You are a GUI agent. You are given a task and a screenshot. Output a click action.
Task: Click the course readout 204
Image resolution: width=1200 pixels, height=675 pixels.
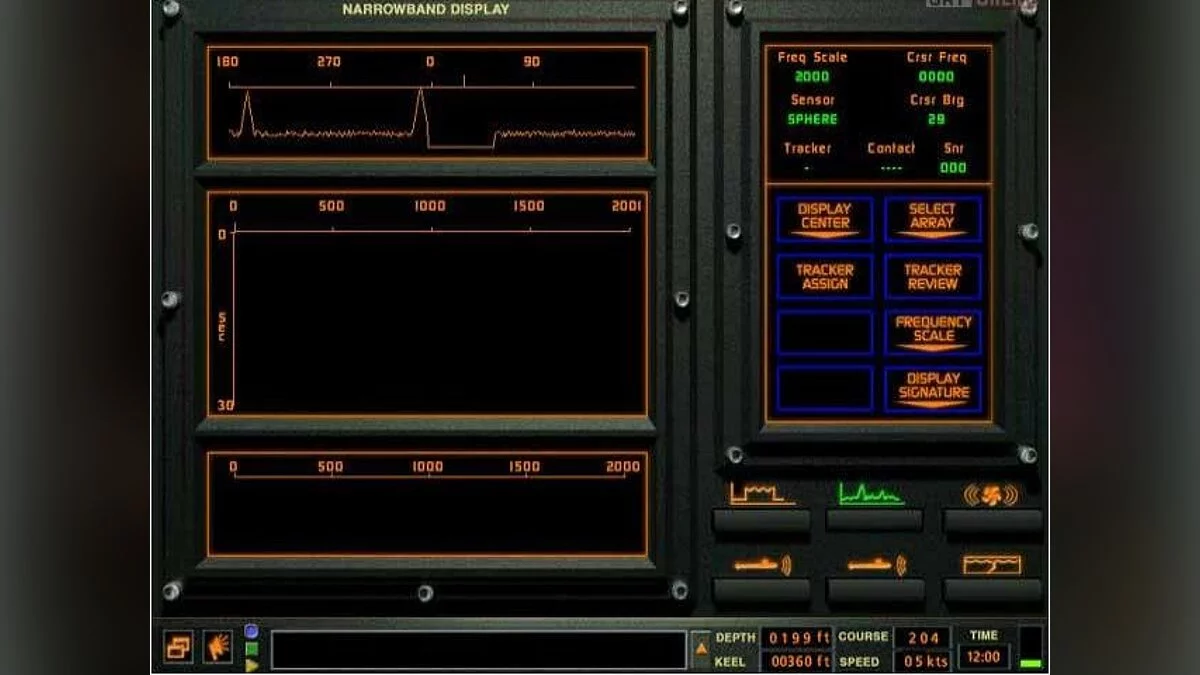pyautogui.click(x=922, y=638)
